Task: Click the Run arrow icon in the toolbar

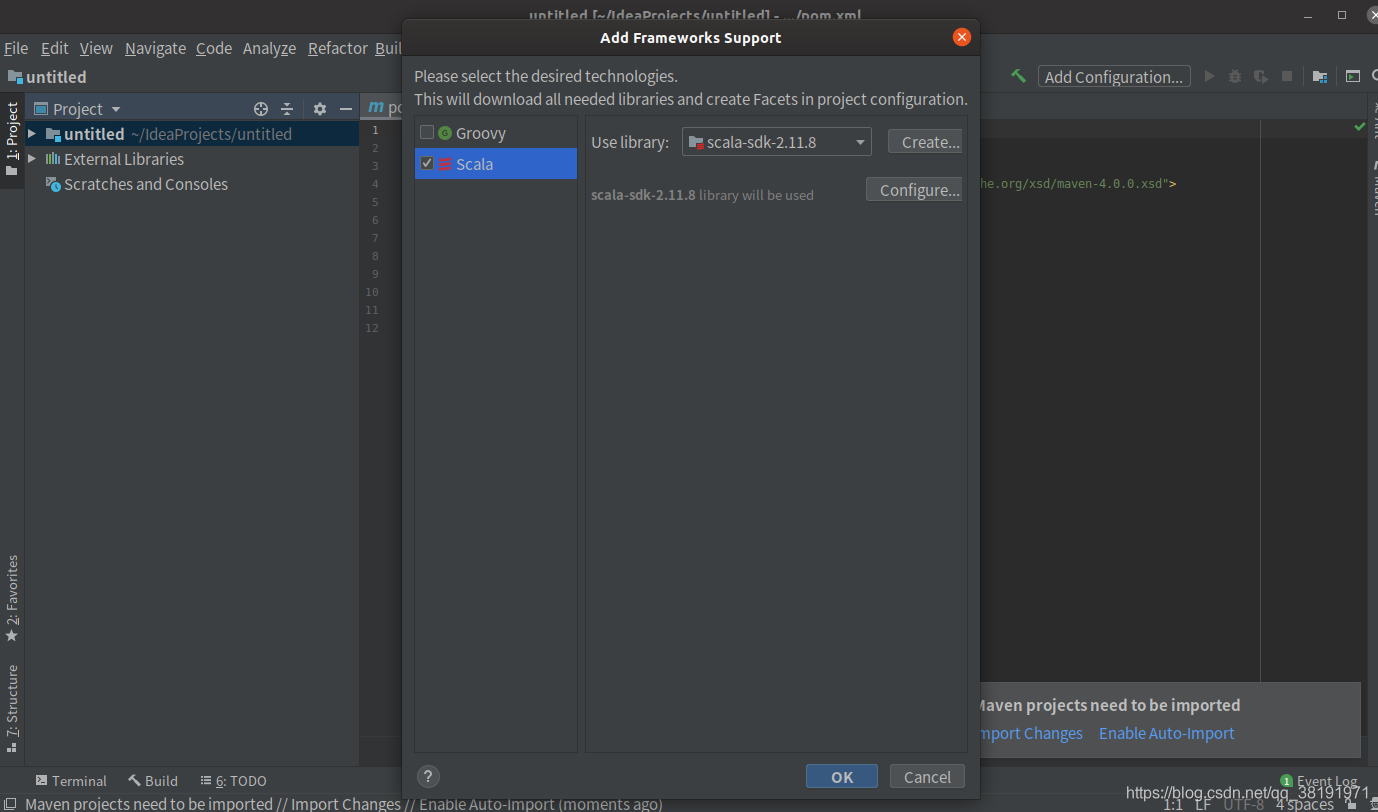Action: tap(1209, 76)
